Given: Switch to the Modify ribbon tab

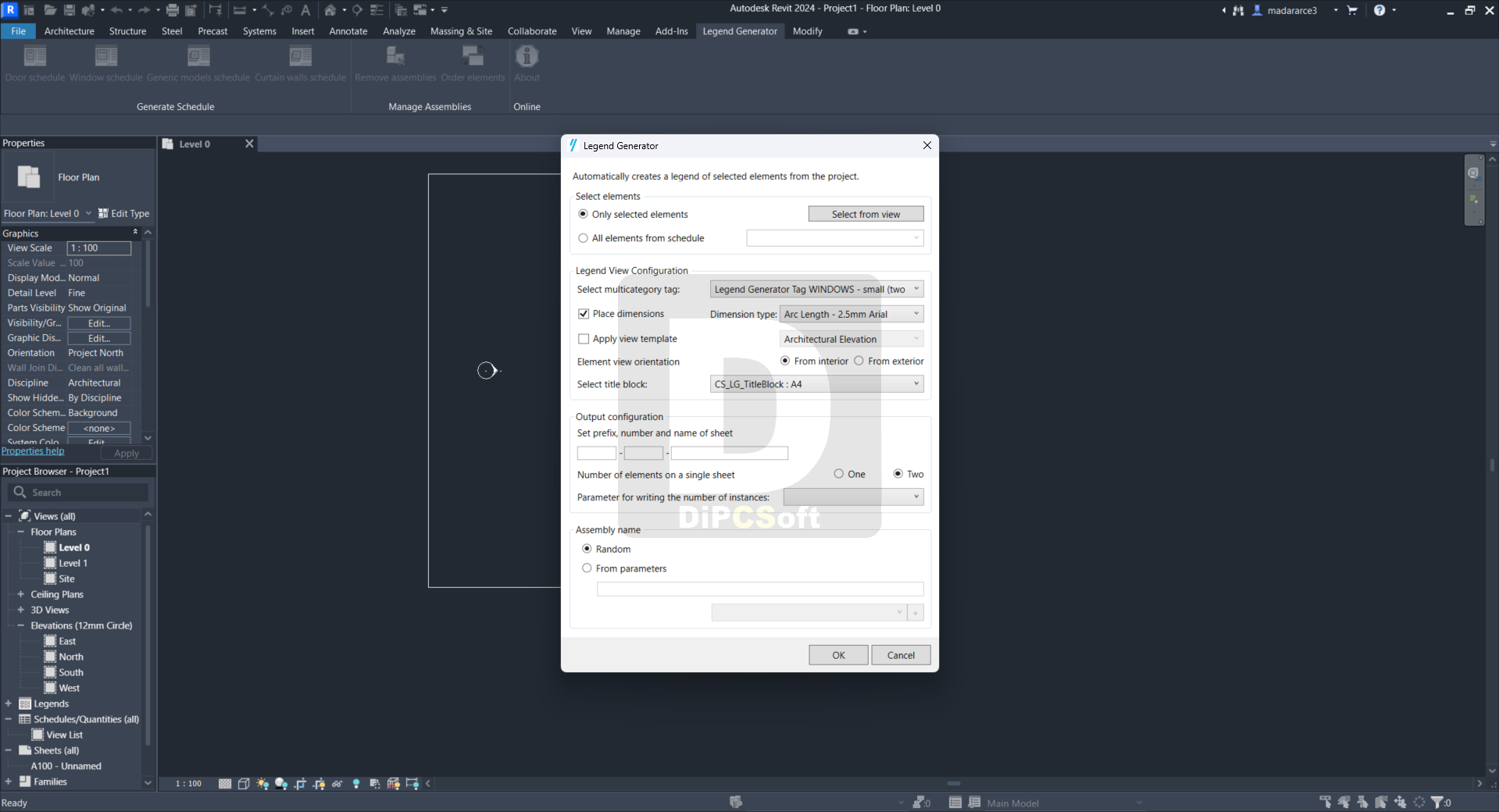Looking at the screenshot, I should click(807, 31).
